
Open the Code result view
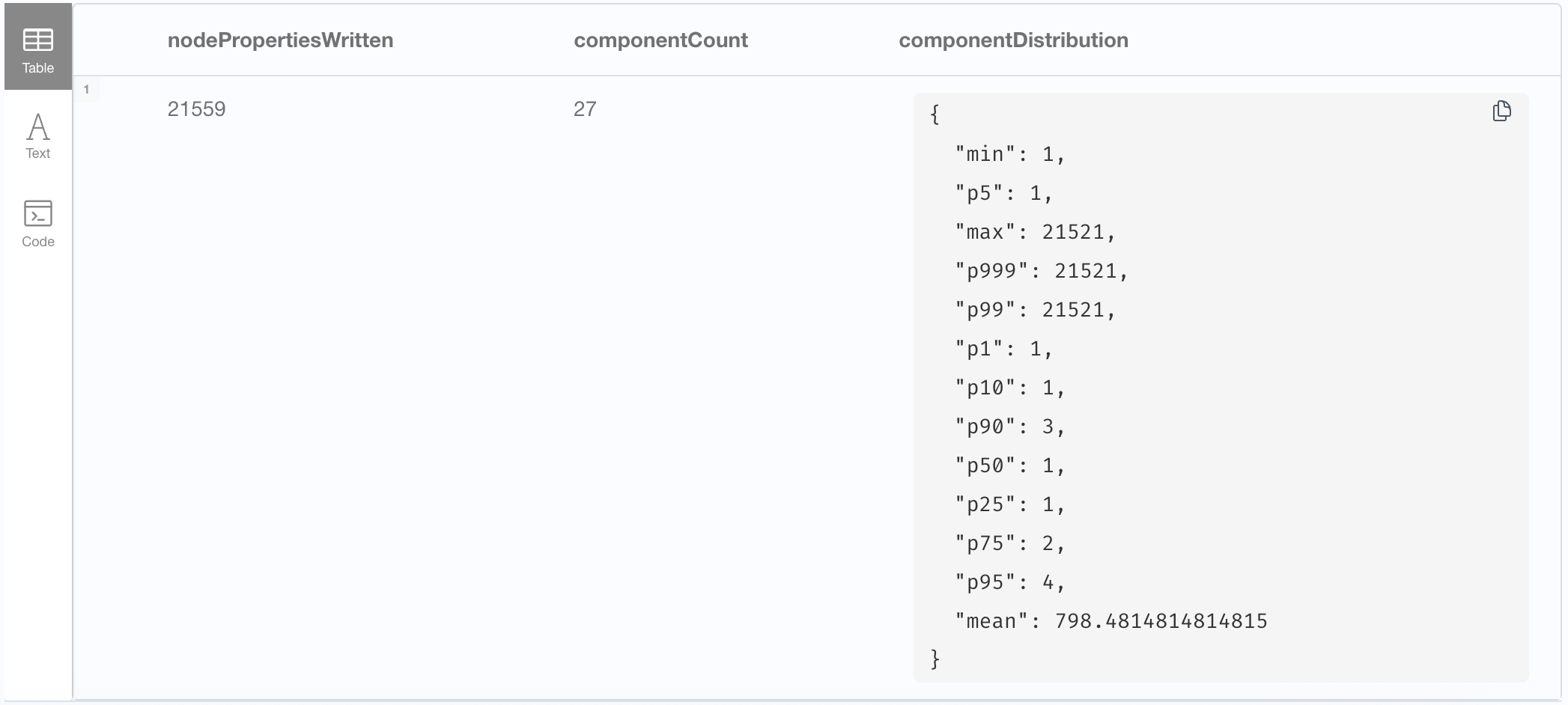[x=38, y=224]
